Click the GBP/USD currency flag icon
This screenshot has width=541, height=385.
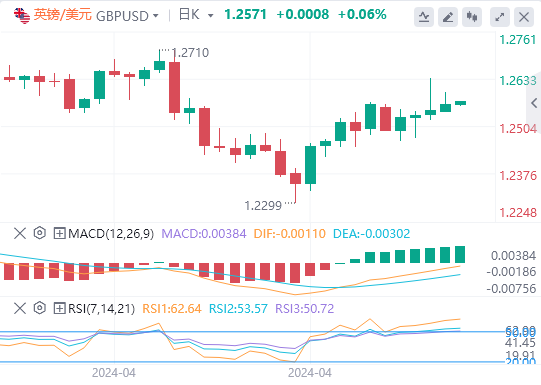point(22,15)
